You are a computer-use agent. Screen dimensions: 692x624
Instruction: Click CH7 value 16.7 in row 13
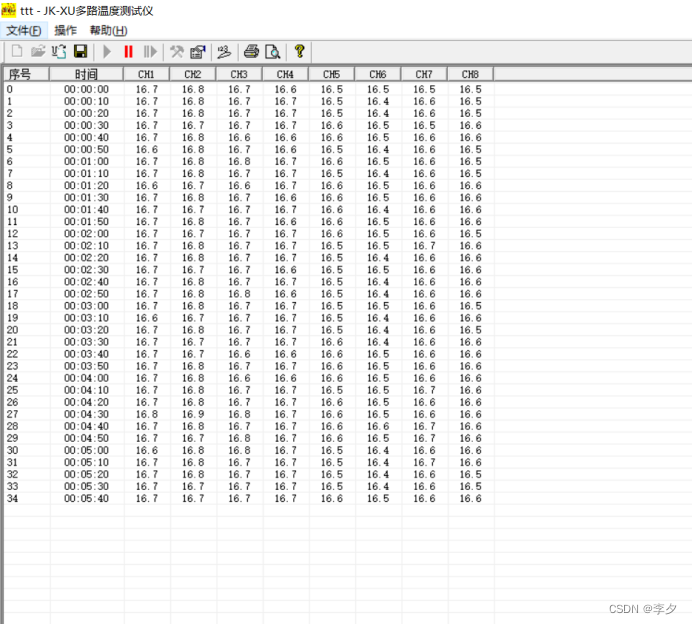424,246
